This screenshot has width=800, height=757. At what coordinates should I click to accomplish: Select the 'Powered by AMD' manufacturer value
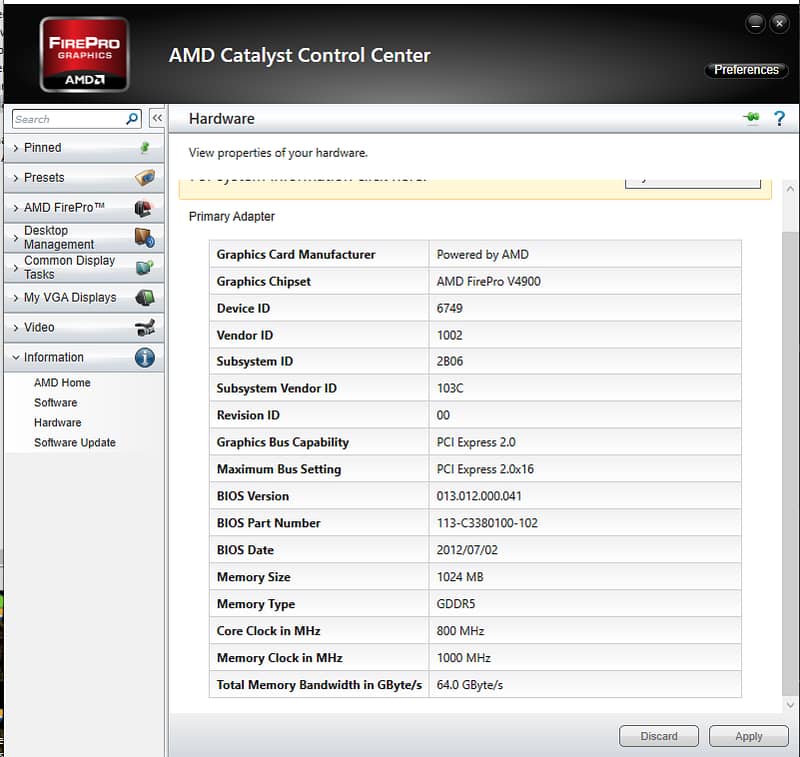482,255
